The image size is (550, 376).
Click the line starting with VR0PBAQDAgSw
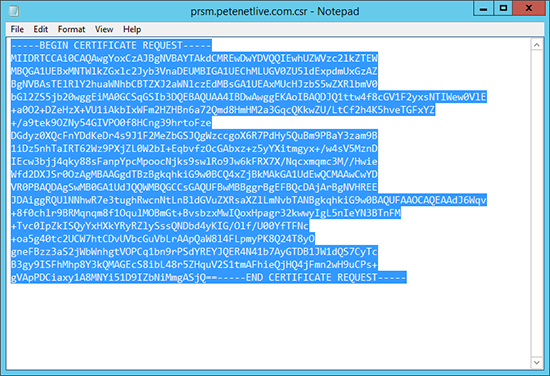pyautogui.click(x=194, y=187)
